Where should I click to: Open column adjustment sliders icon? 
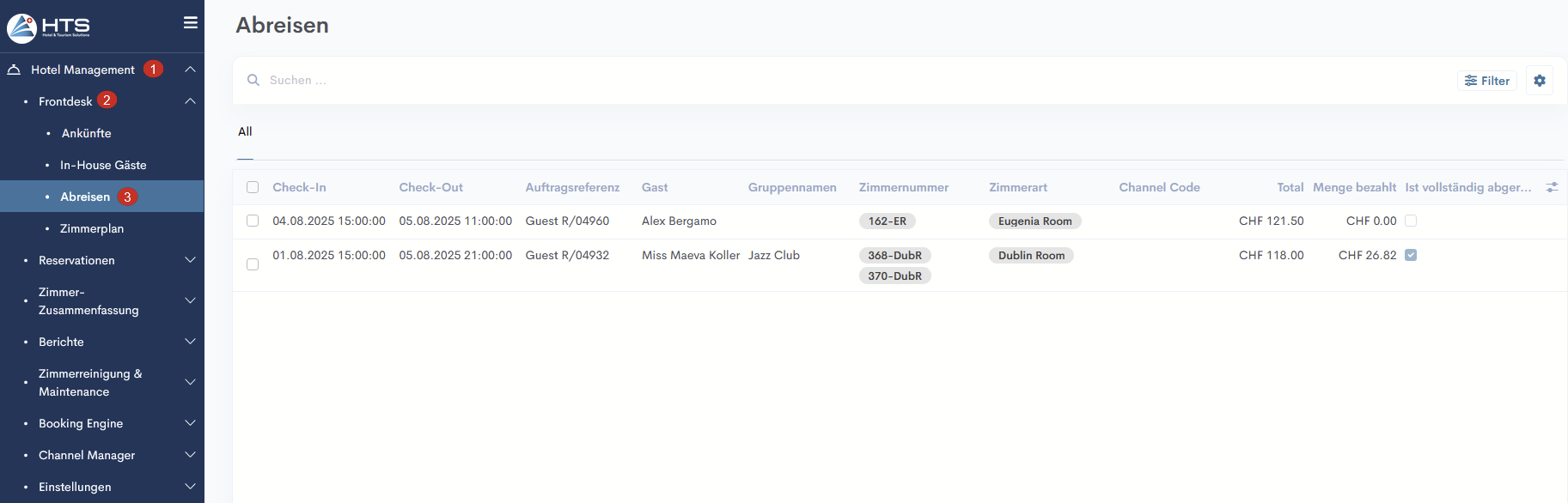[1552, 187]
